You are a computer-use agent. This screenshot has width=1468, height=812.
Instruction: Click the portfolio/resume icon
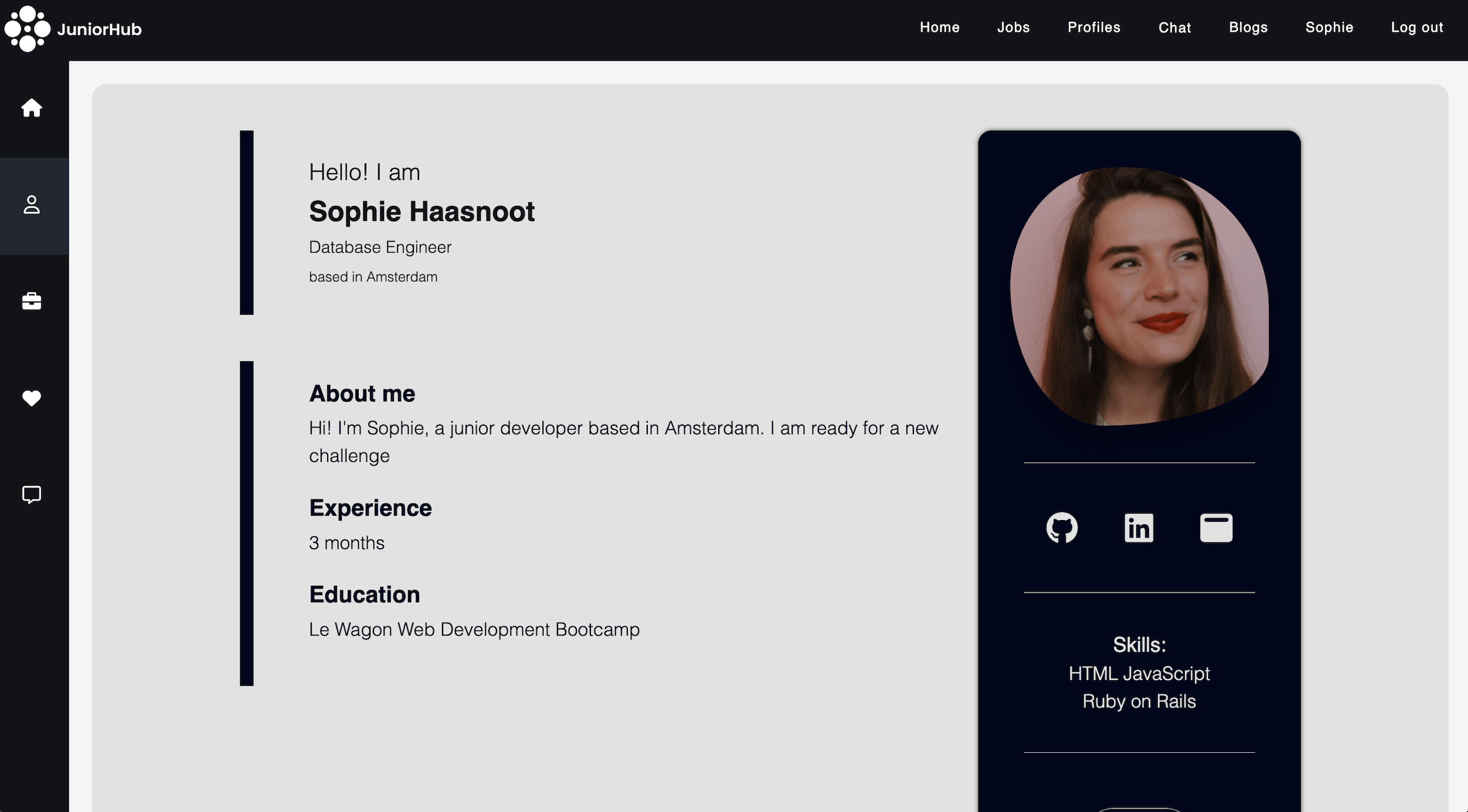1216,528
